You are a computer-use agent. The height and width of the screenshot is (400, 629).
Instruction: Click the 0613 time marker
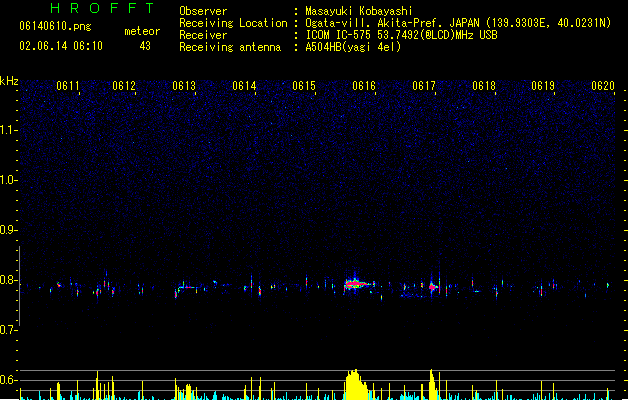(184, 86)
